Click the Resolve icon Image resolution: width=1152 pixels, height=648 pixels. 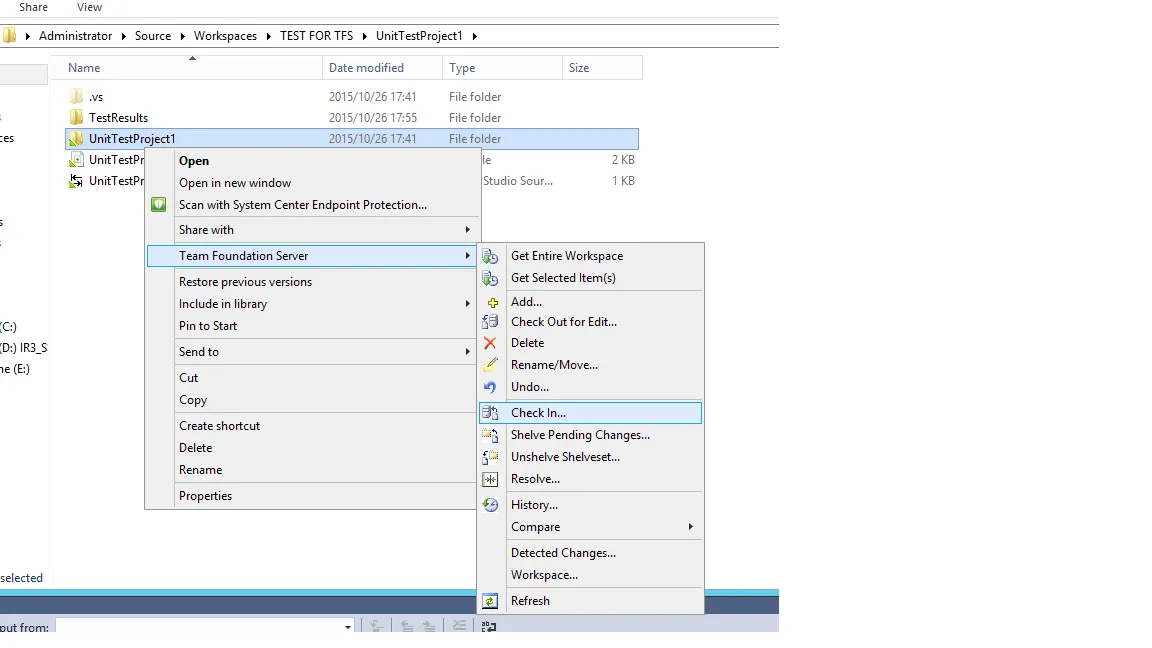(x=490, y=479)
